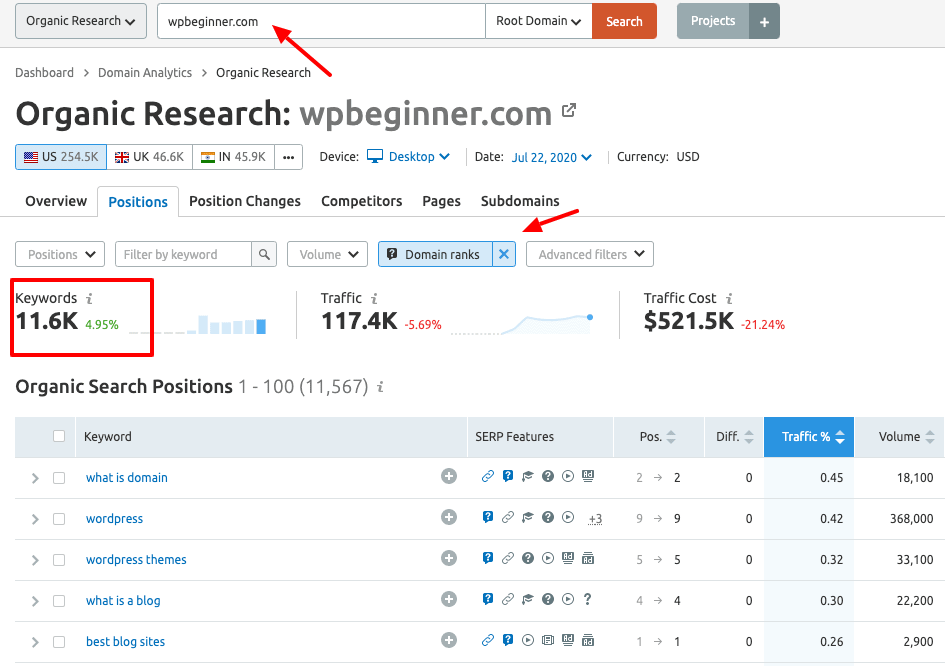Click video play icon in 'what is domain' row

(x=568, y=477)
